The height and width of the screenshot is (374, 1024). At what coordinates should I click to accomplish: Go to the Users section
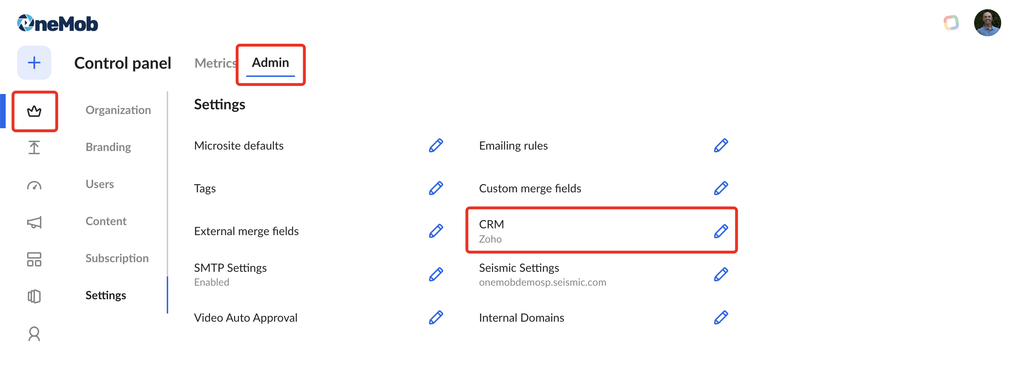100,184
